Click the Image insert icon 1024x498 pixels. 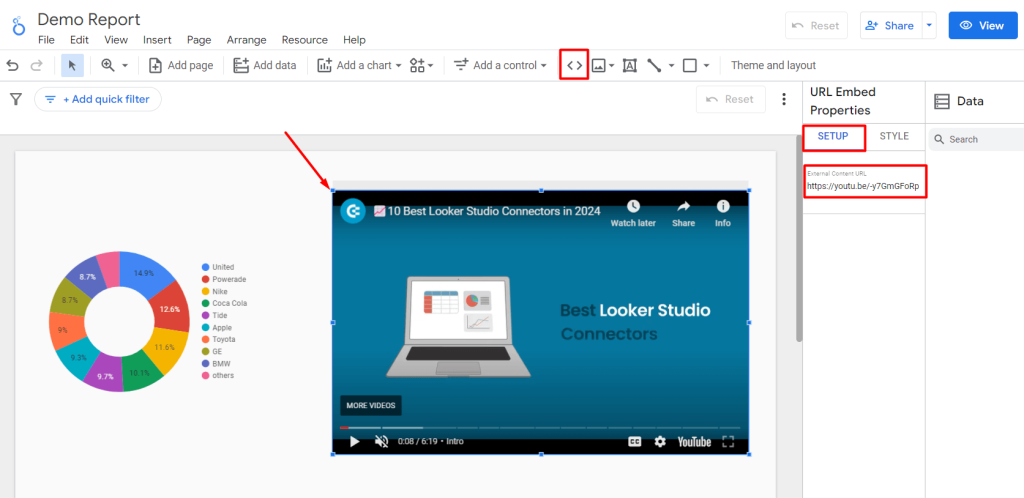coord(599,65)
